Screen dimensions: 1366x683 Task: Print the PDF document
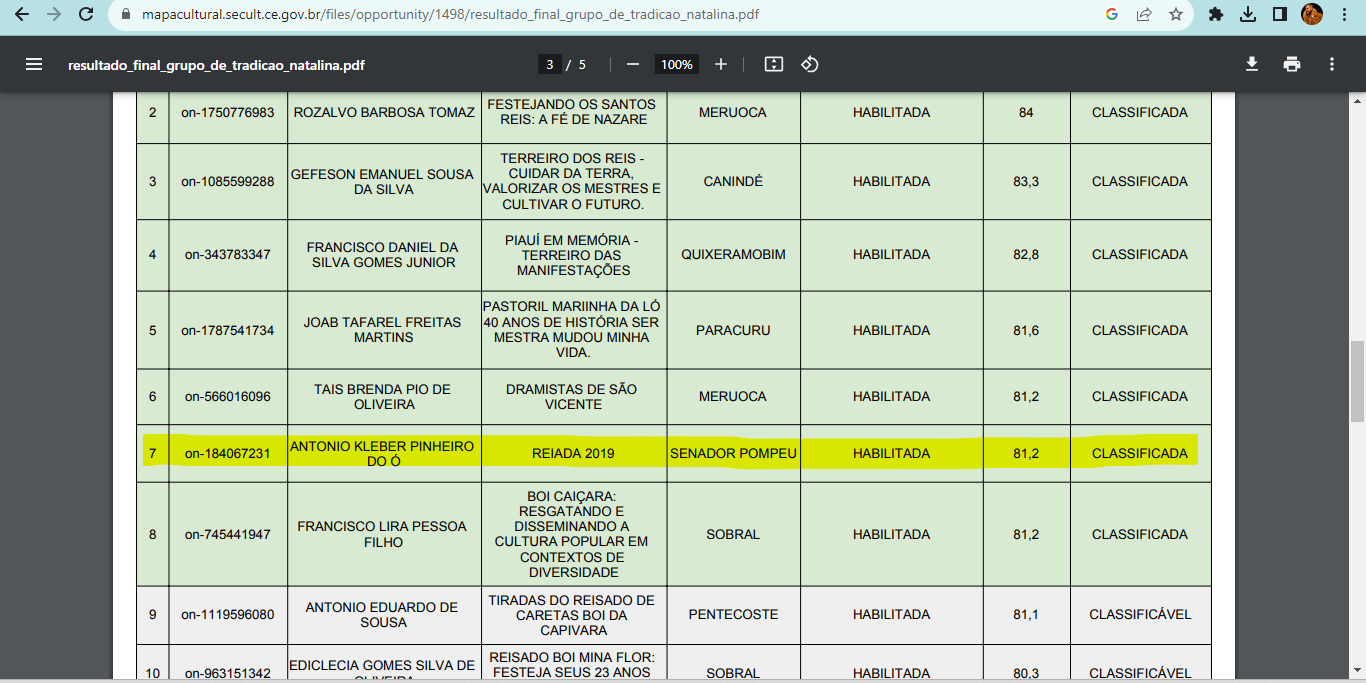pos(1292,64)
